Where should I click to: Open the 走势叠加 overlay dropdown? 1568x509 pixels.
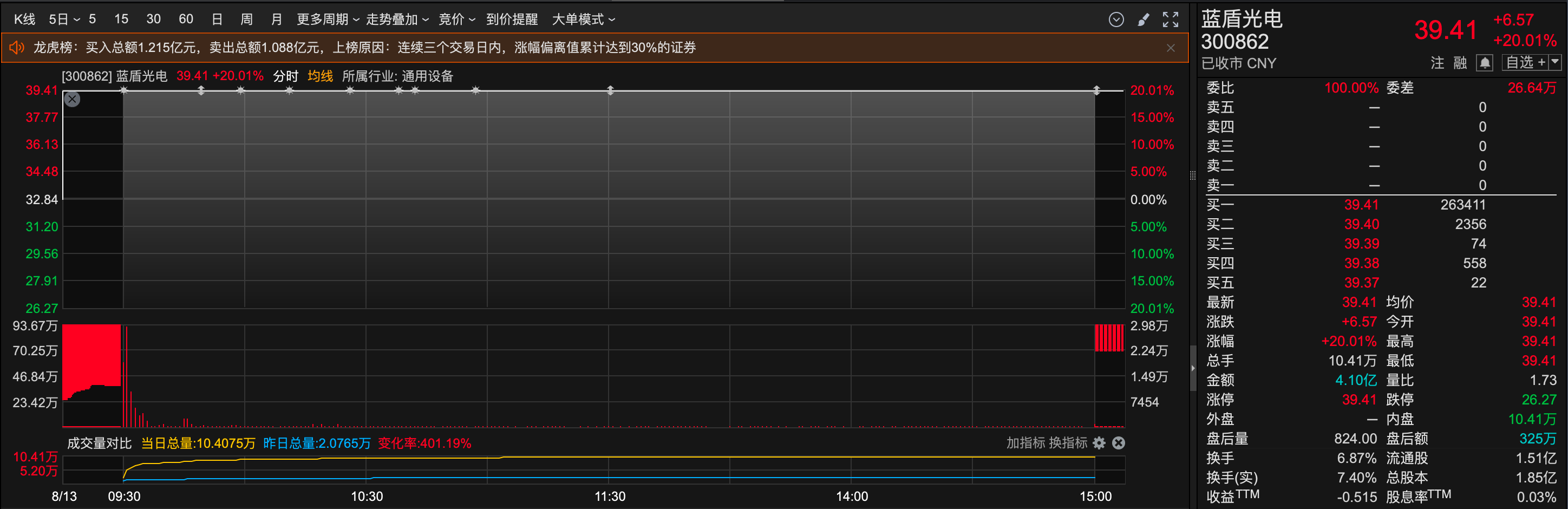click(x=397, y=19)
